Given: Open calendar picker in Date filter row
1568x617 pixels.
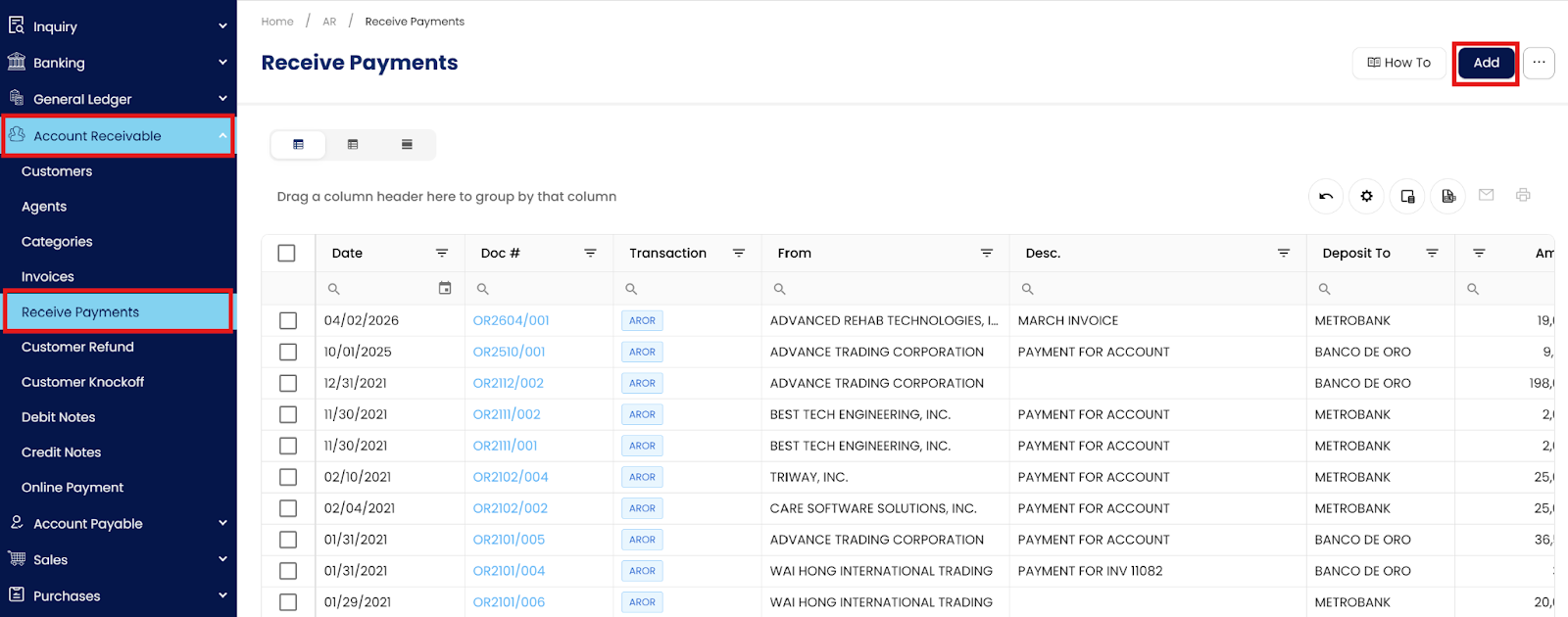Looking at the screenshot, I should 445,288.
